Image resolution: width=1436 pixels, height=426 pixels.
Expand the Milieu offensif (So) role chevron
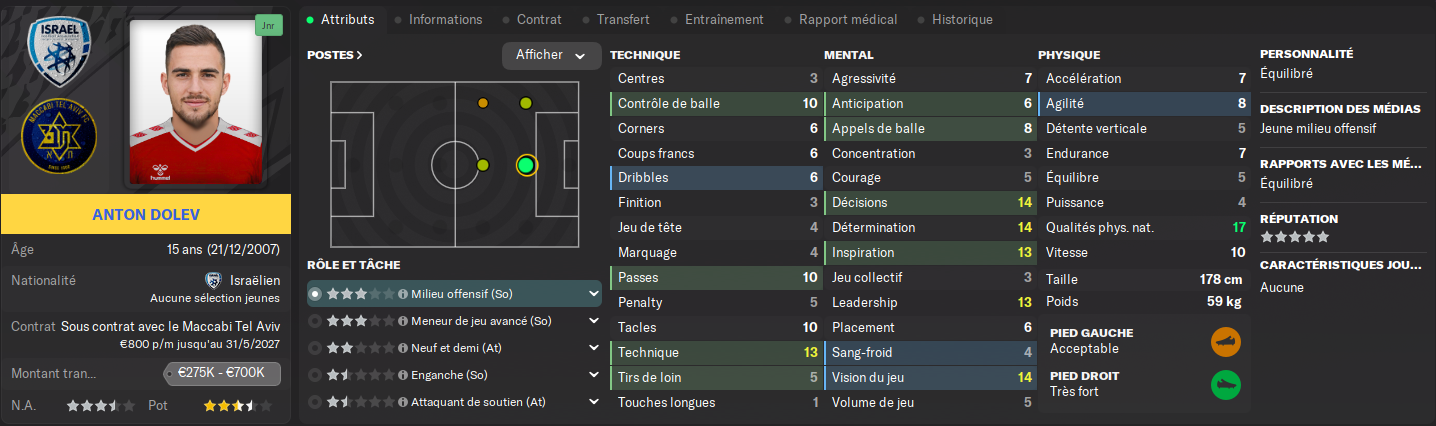[x=594, y=295]
